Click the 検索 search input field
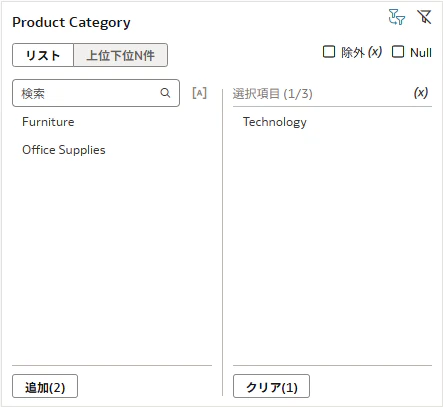The image size is (443, 407). 96,93
